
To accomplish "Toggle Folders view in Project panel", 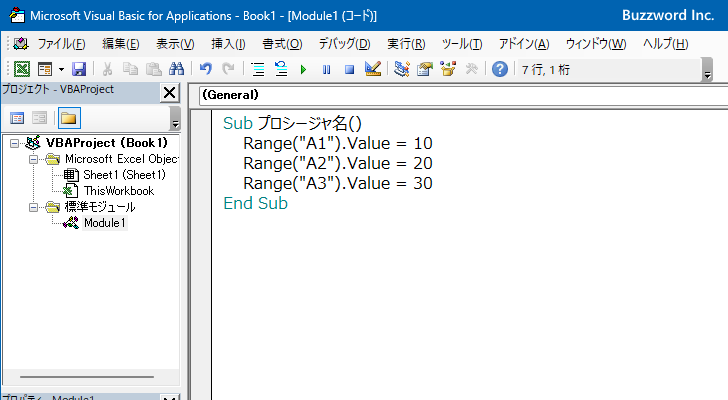I will pos(69,118).
